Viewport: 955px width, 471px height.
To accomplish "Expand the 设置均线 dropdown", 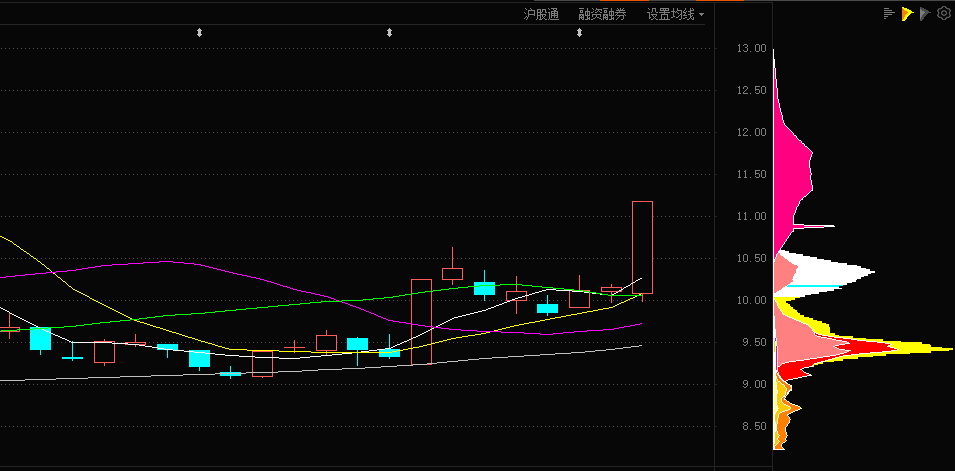I will tap(671, 14).
